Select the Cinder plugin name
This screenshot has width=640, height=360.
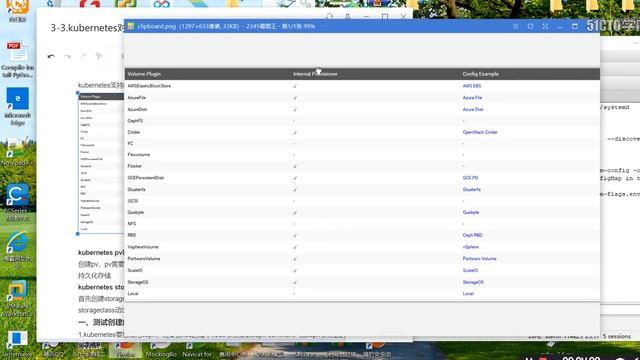tap(133, 132)
